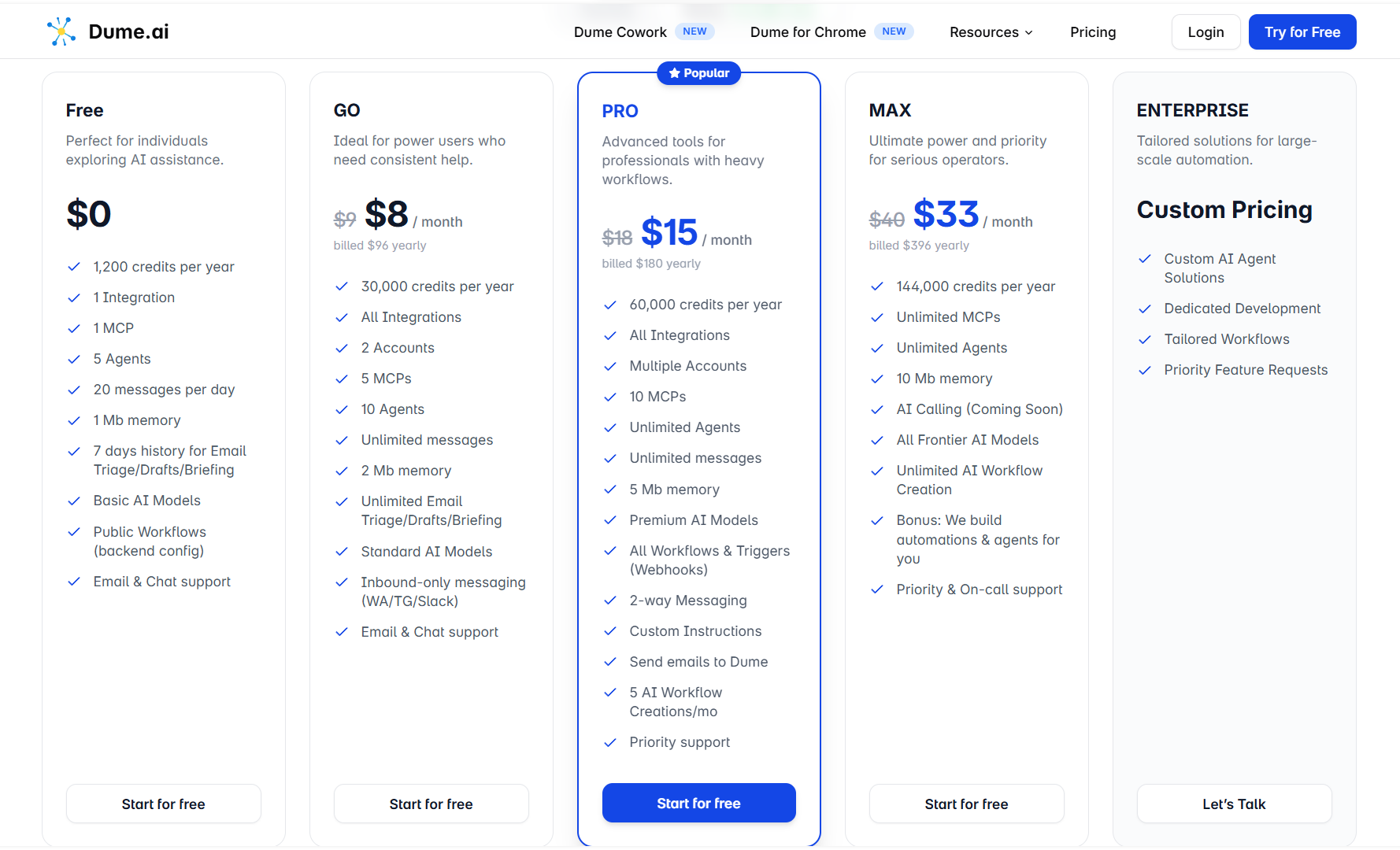Click the Login button
Viewport: 1400px width, 850px height.
pos(1206,32)
